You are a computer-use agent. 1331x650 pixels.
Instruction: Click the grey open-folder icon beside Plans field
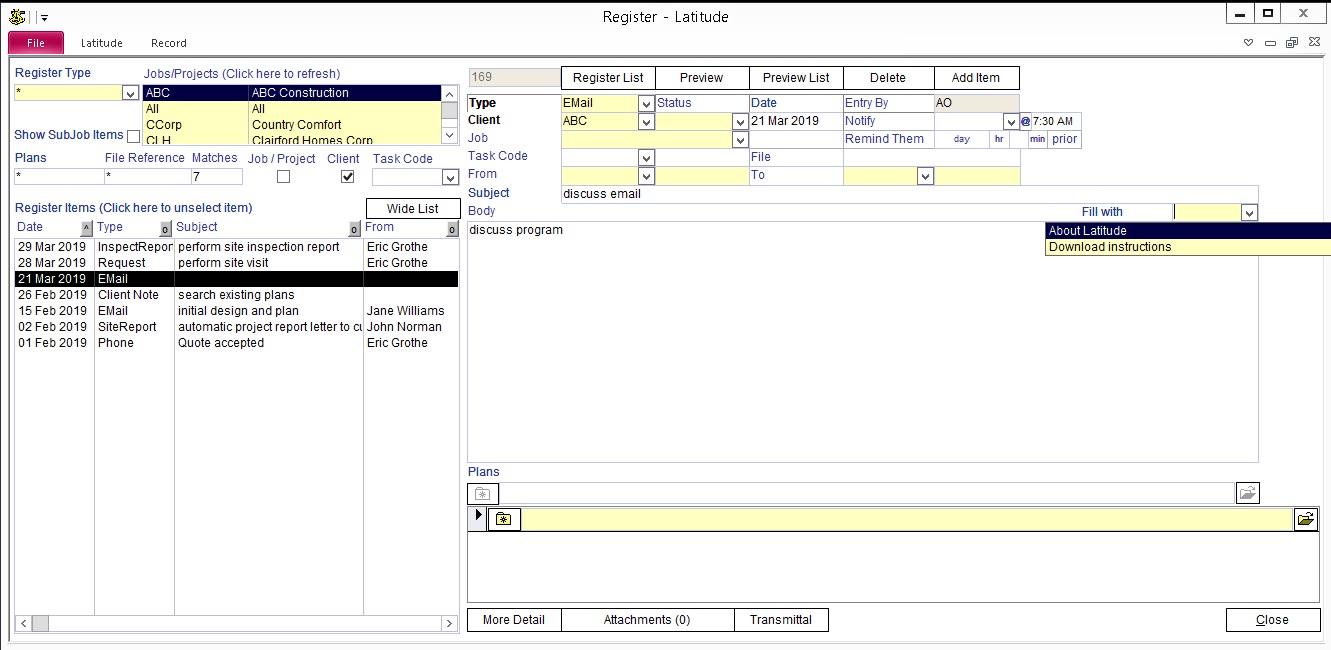click(1247, 493)
